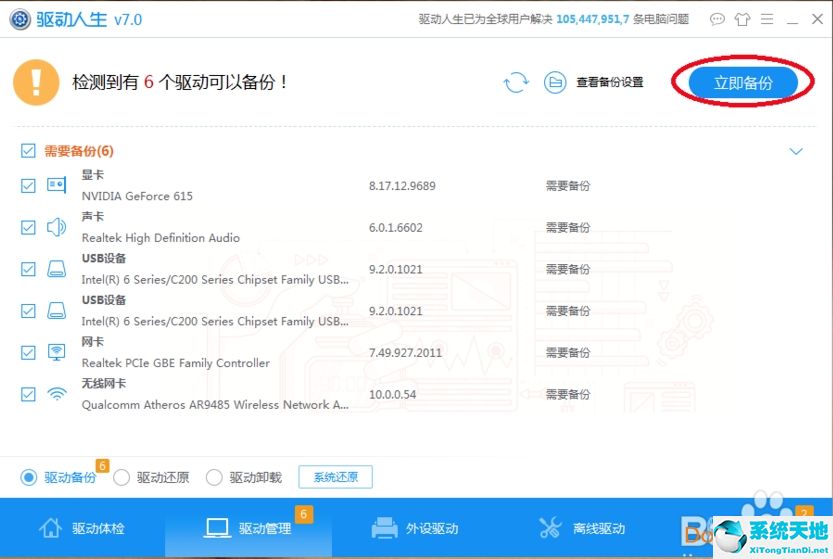Collapse the 需要备份 list with the chevron
The width and height of the screenshot is (833, 559).
coord(796,151)
